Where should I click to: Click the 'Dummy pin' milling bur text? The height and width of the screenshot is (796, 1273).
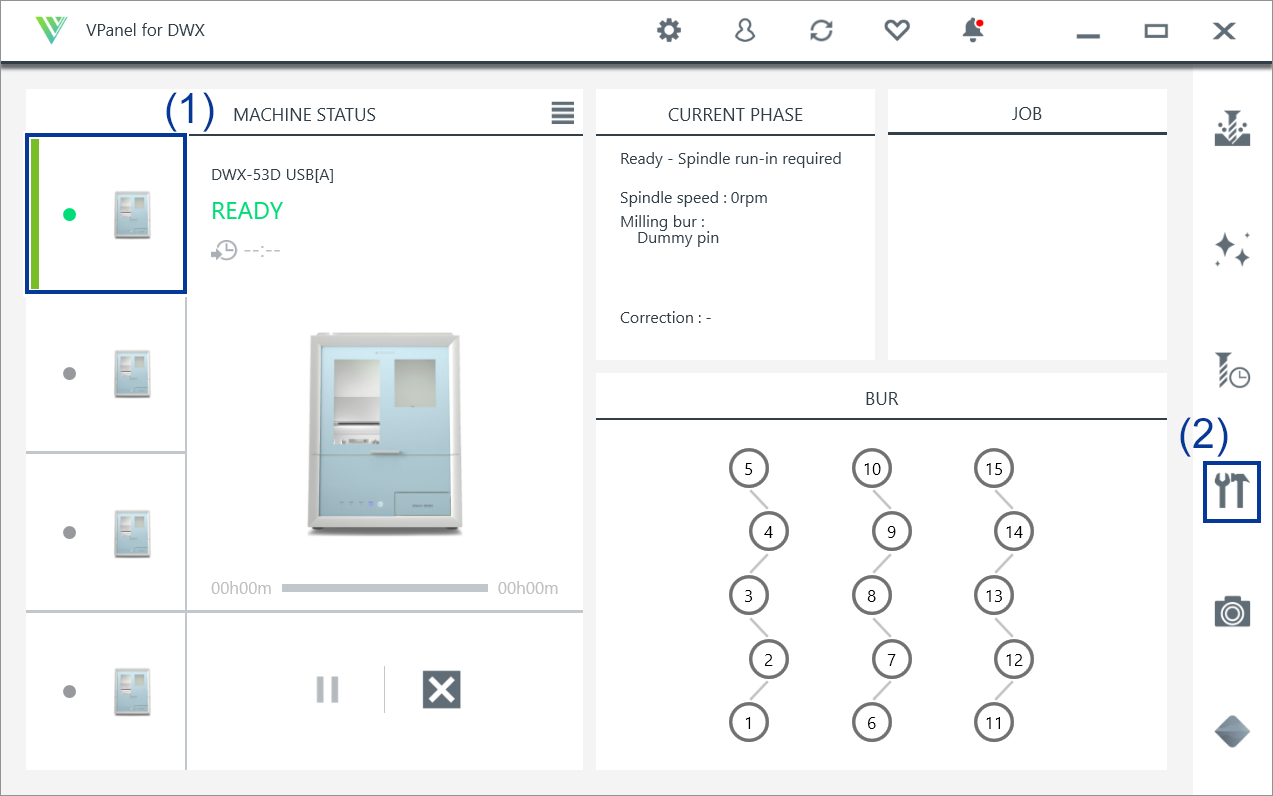point(678,238)
